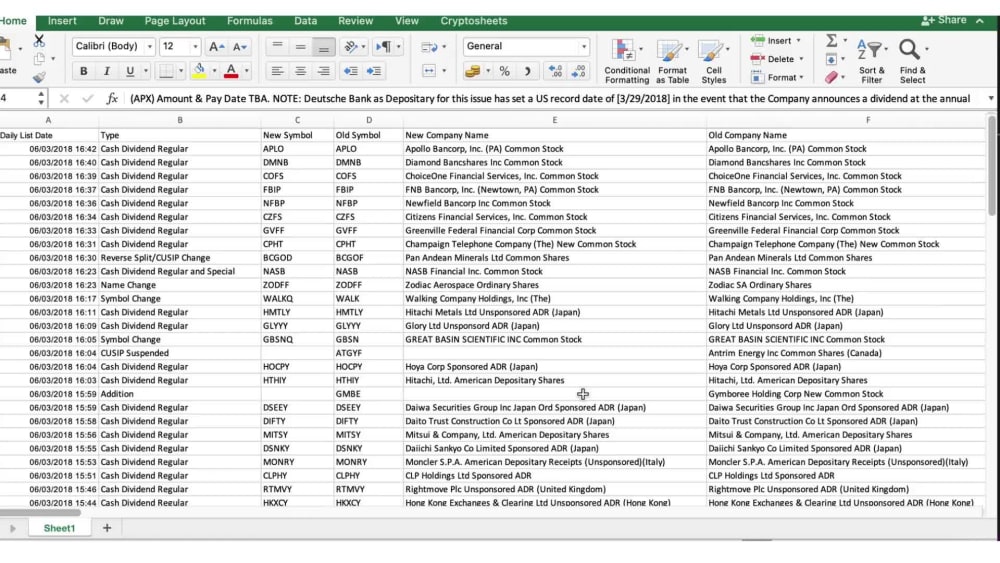
Task: Click Delete cells button
Action: 777,59
